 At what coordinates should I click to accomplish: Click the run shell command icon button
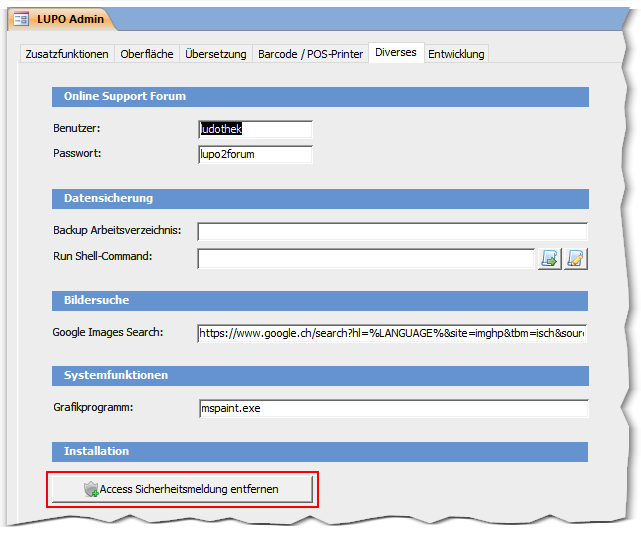point(549,258)
